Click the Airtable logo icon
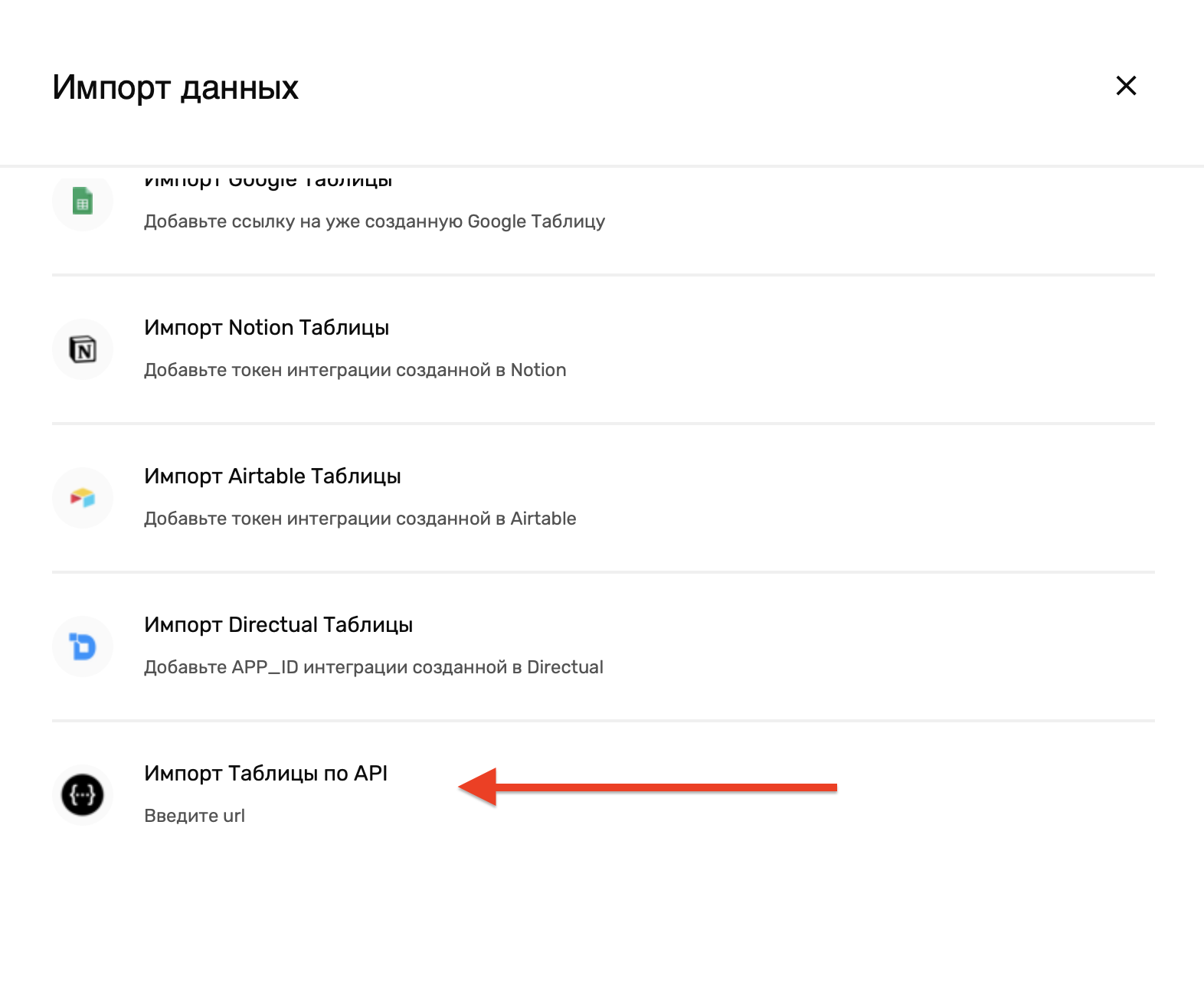Image resolution: width=1204 pixels, height=1005 pixels. pos(83,498)
